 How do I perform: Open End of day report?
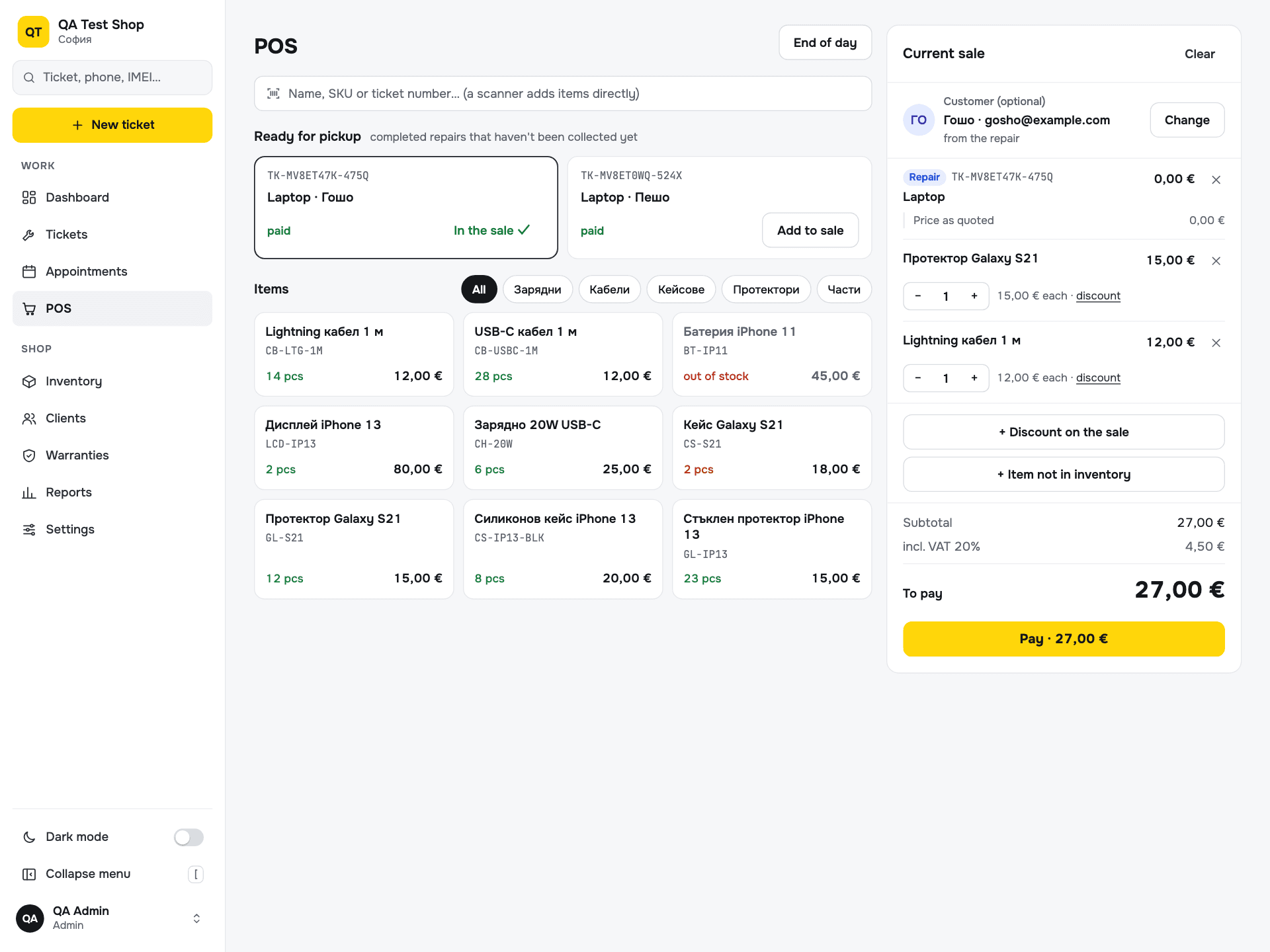tap(825, 43)
